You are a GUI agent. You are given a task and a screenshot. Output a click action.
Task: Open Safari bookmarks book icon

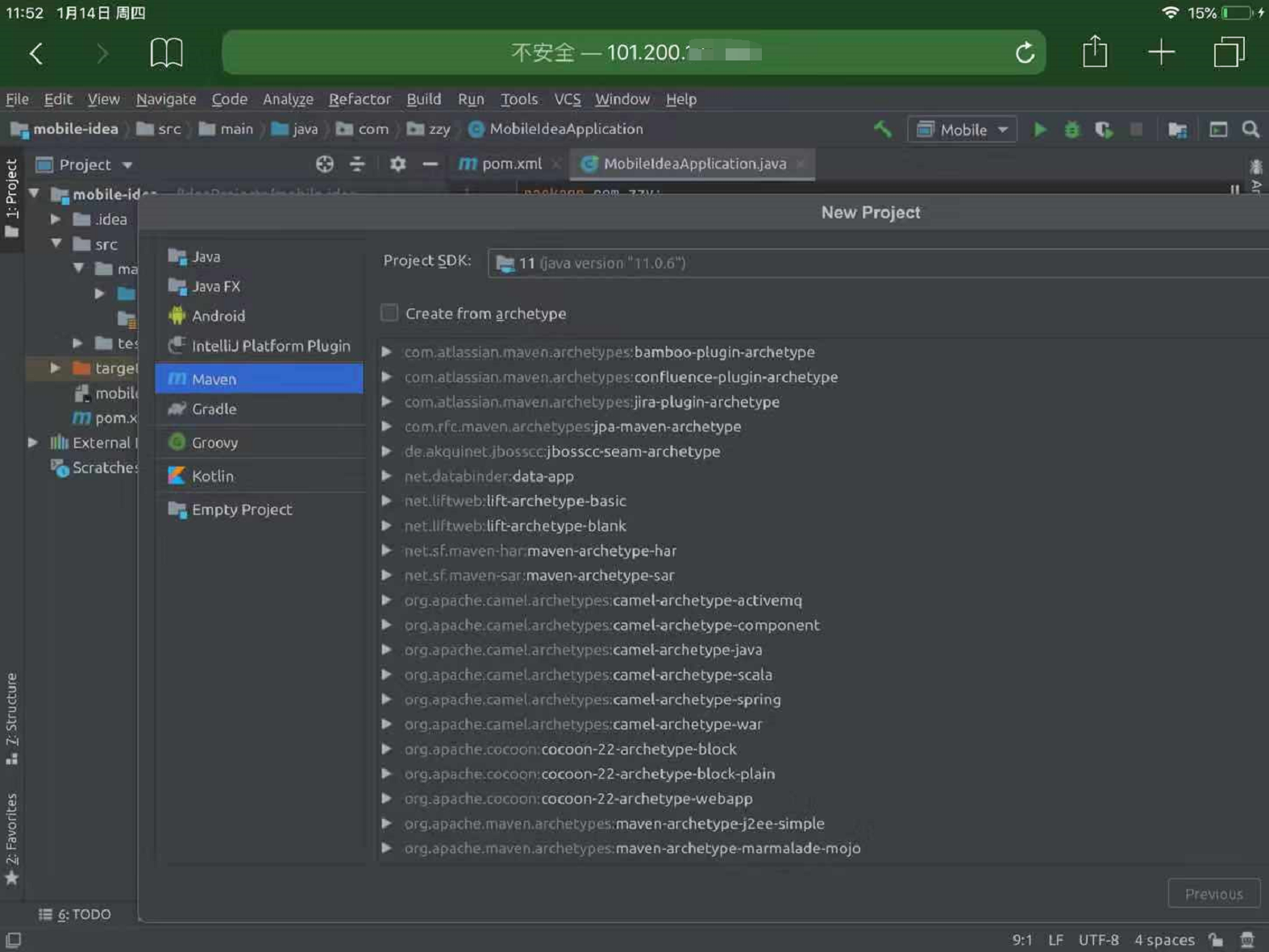(x=166, y=53)
